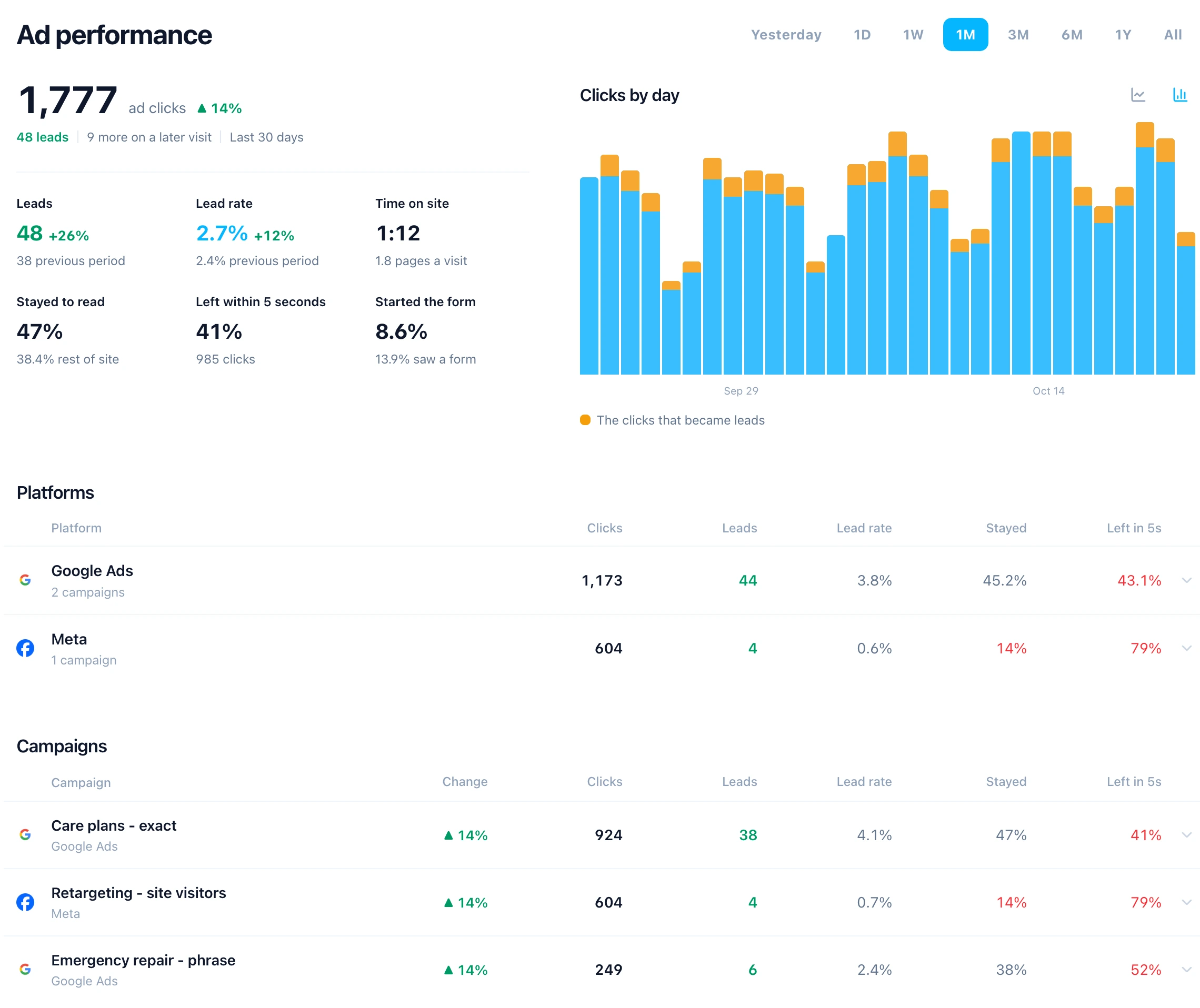Expand the Meta platform row chevron
The width and height of the screenshot is (1200, 1008).
[x=1186, y=649]
